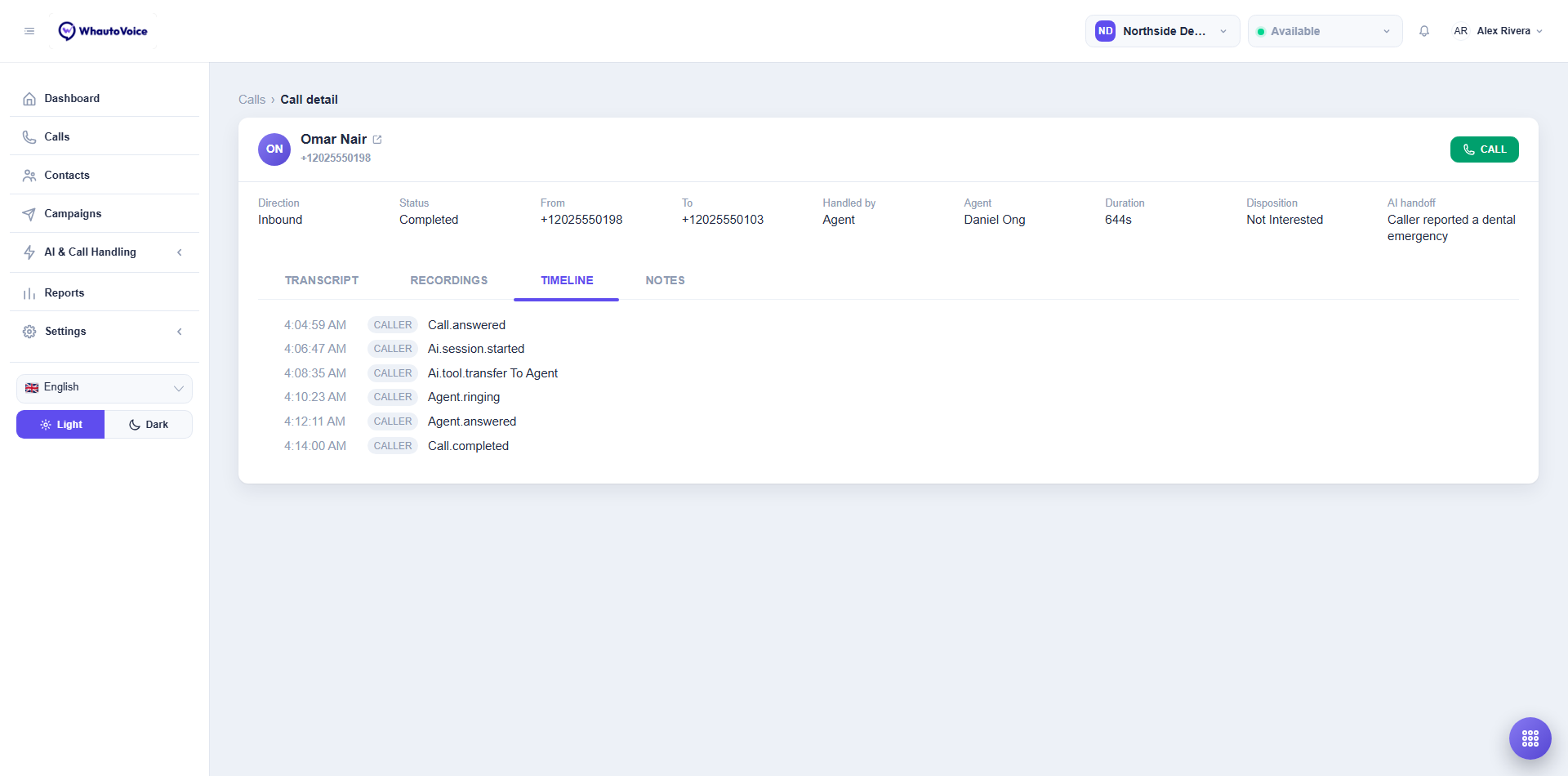Go back via Calls breadcrumb link
The width and height of the screenshot is (1568, 776).
coord(252,100)
